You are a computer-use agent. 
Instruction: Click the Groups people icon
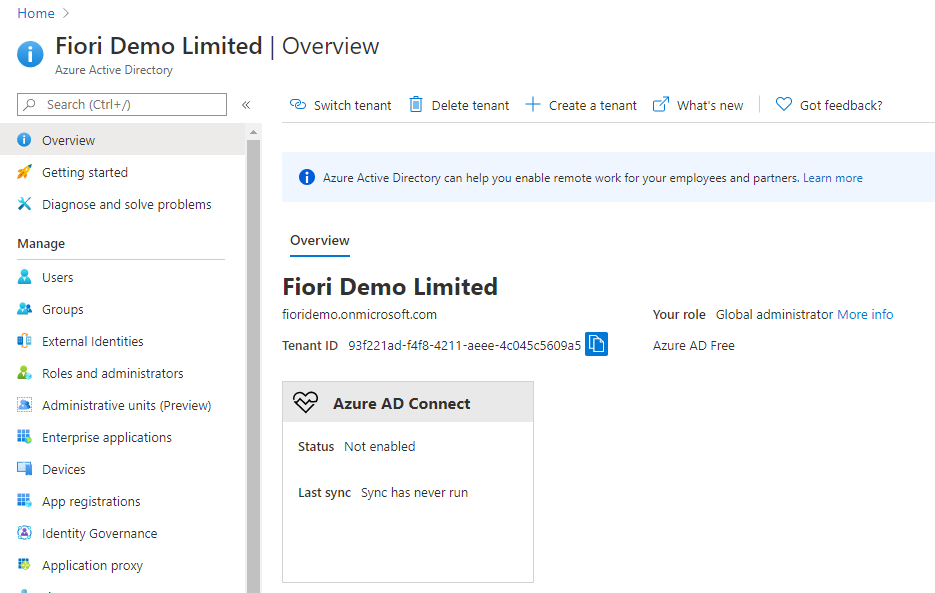[x=24, y=309]
